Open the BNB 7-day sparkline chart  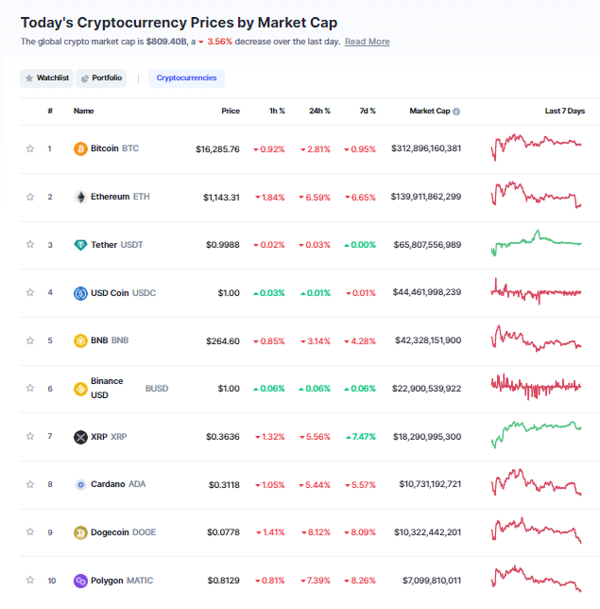point(536,339)
